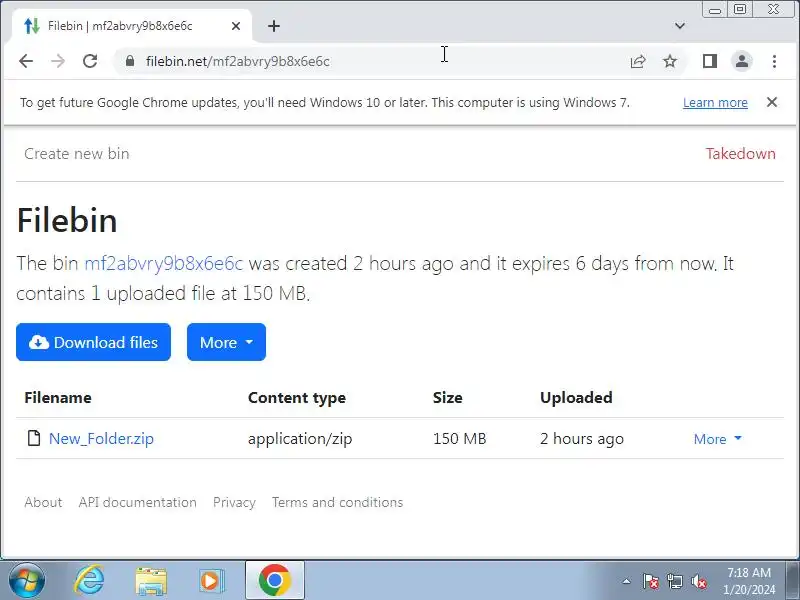Click the Download files button
The height and width of the screenshot is (600, 800).
[x=93, y=342]
